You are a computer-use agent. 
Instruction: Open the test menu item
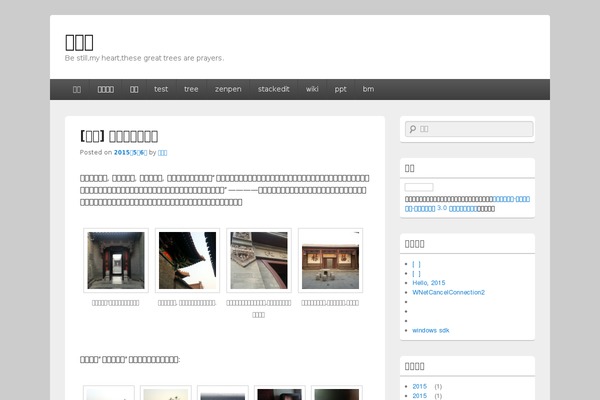click(161, 89)
